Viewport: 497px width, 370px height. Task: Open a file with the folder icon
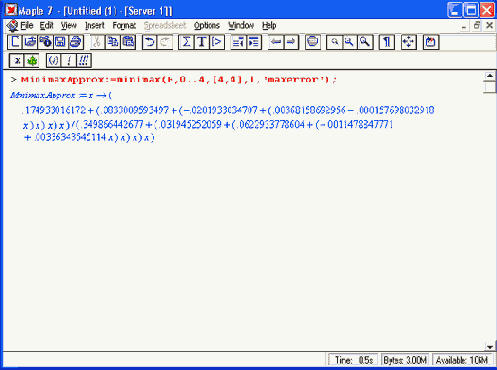[x=30, y=42]
